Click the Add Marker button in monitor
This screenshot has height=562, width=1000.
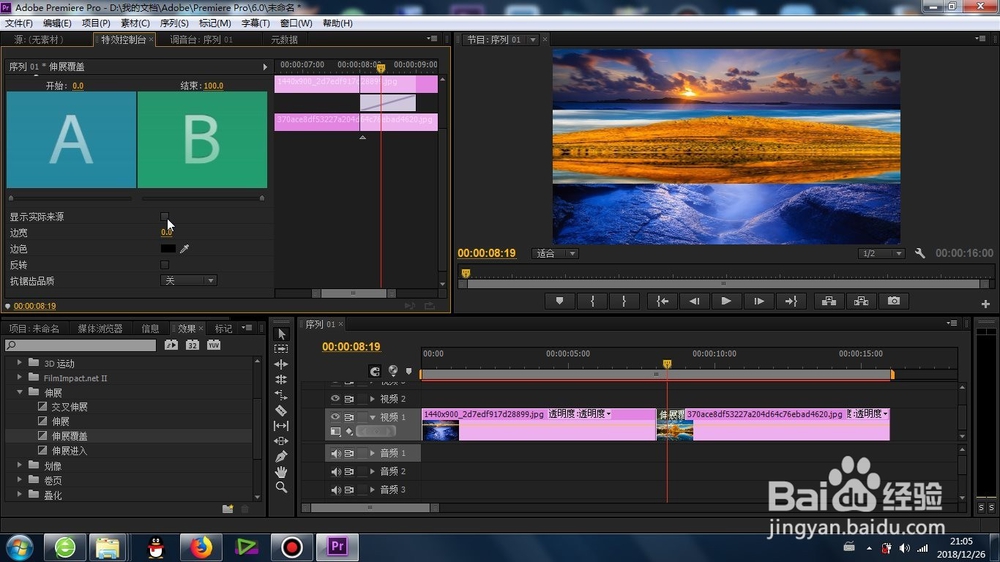pyautogui.click(x=559, y=301)
